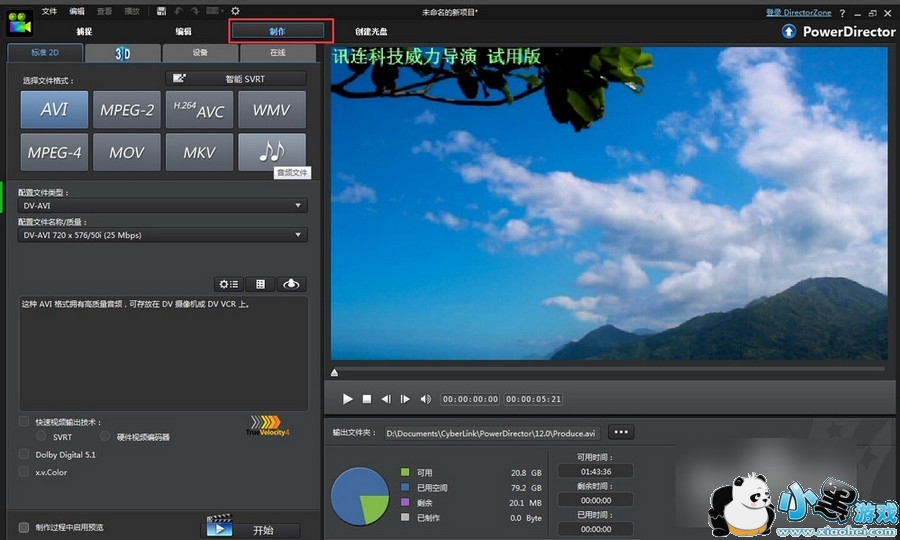Choose the H.264 AVC format
Screen dimensions: 900x540
pyautogui.click(x=199, y=109)
